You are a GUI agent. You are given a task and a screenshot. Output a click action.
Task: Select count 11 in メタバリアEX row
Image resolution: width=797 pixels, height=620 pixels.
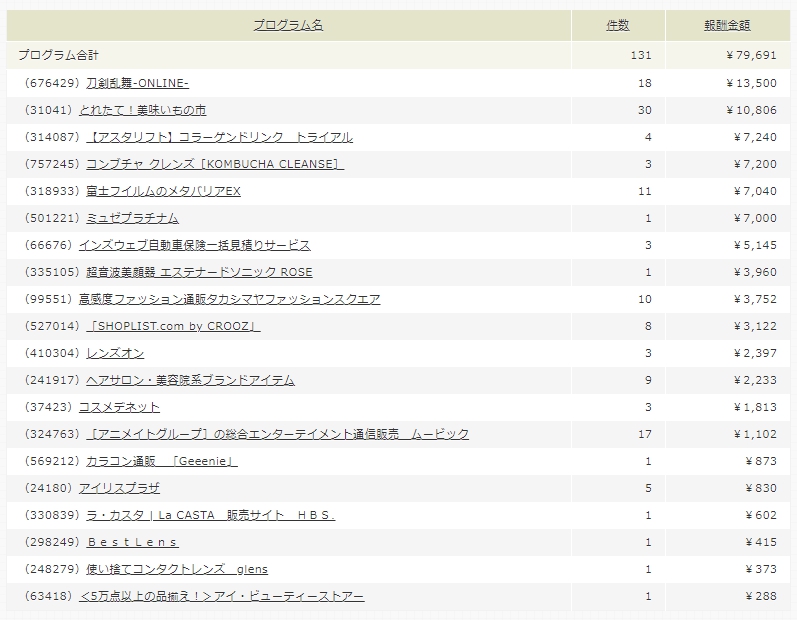point(645,191)
